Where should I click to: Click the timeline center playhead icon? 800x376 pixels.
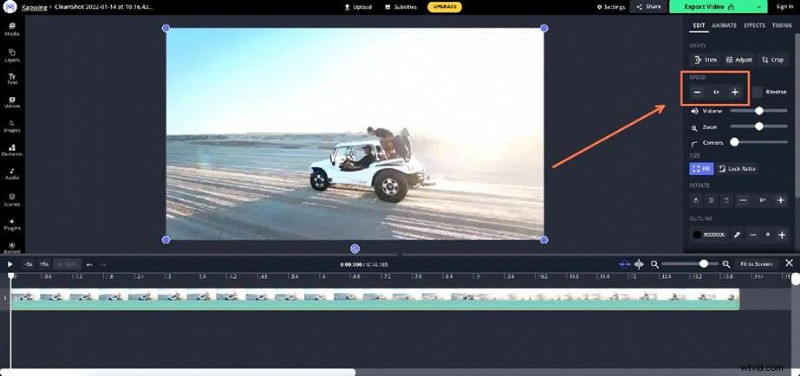point(639,264)
